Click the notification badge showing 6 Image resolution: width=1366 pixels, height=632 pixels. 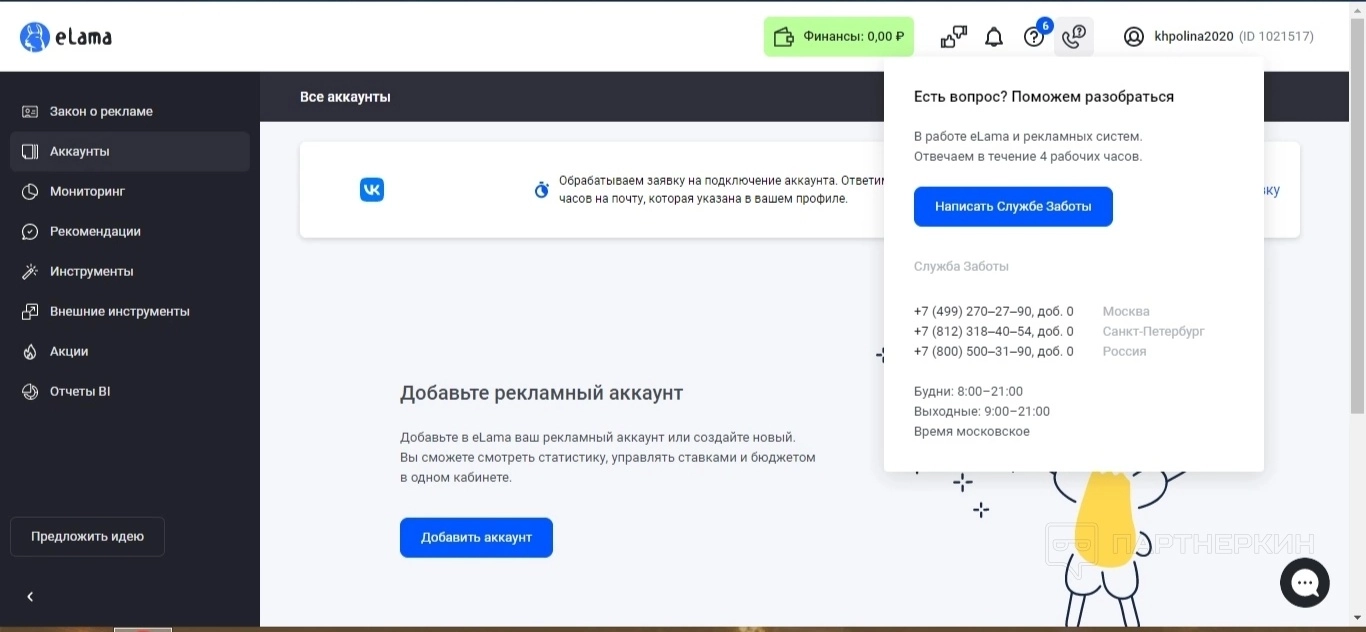pos(1045,25)
